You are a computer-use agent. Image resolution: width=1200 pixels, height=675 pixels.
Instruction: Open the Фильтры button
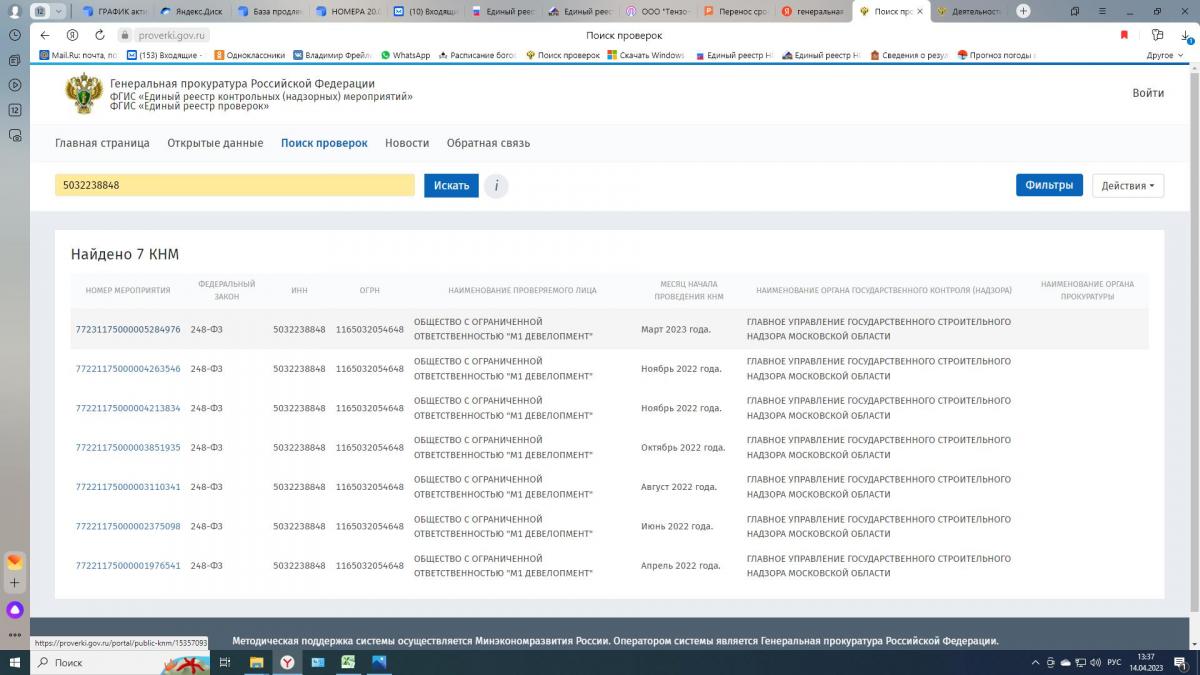point(1049,185)
